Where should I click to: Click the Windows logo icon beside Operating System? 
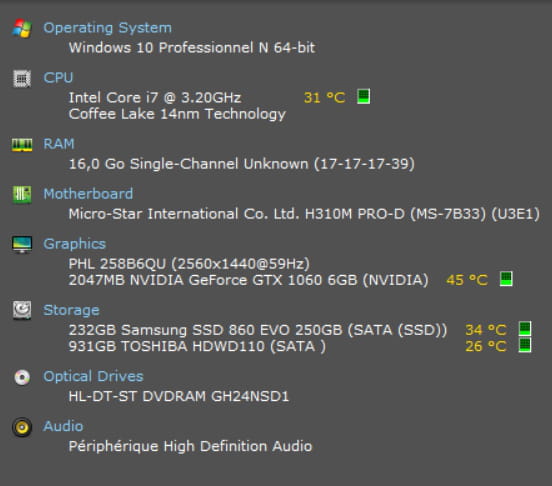22,28
